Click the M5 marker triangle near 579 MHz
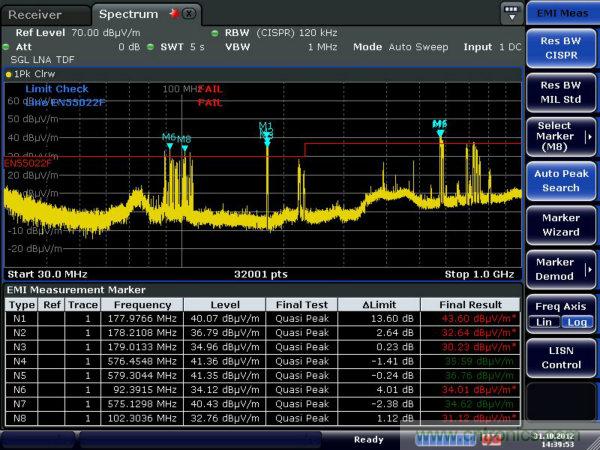 [x=440, y=132]
